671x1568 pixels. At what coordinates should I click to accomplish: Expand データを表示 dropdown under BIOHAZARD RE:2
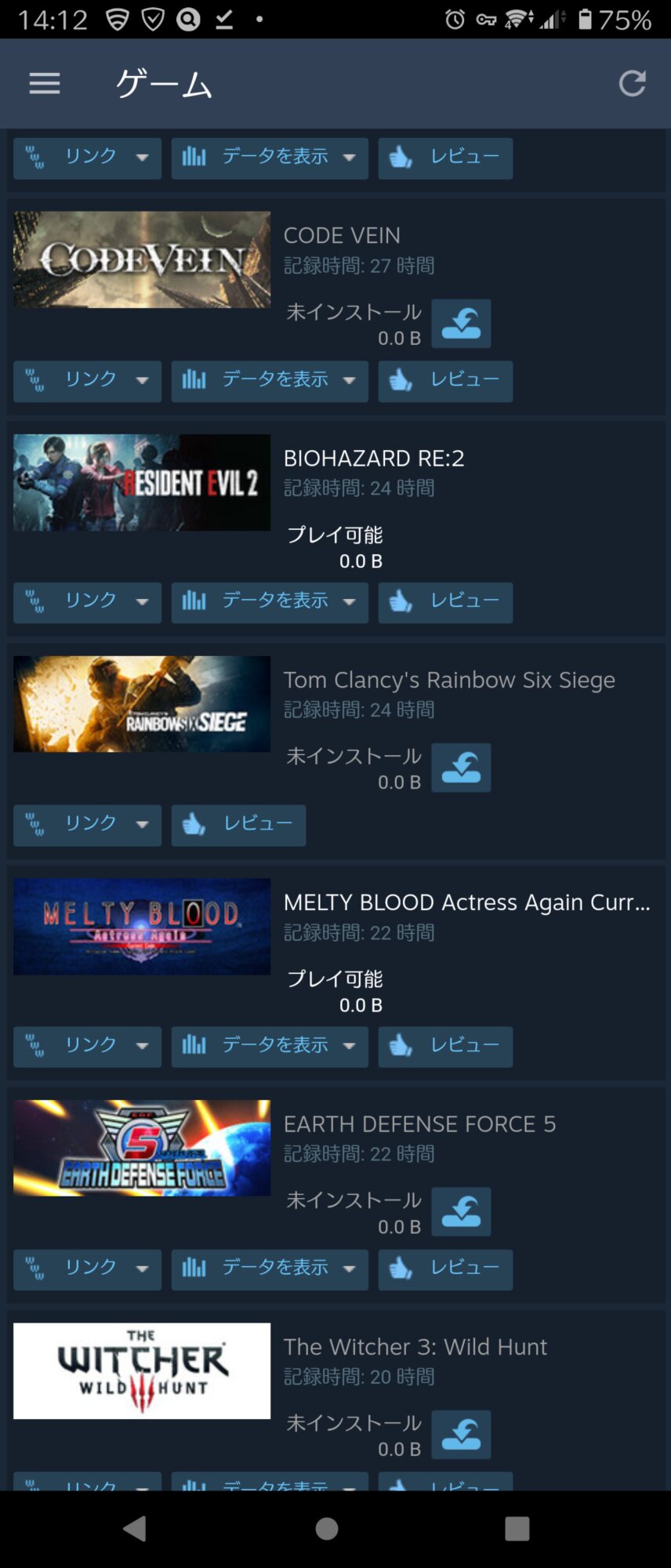tap(270, 603)
